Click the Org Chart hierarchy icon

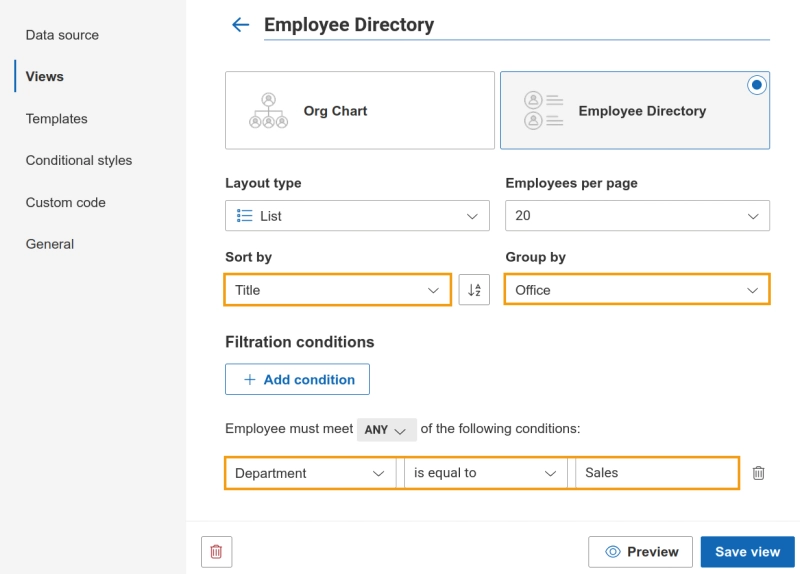pyautogui.click(x=268, y=110)
